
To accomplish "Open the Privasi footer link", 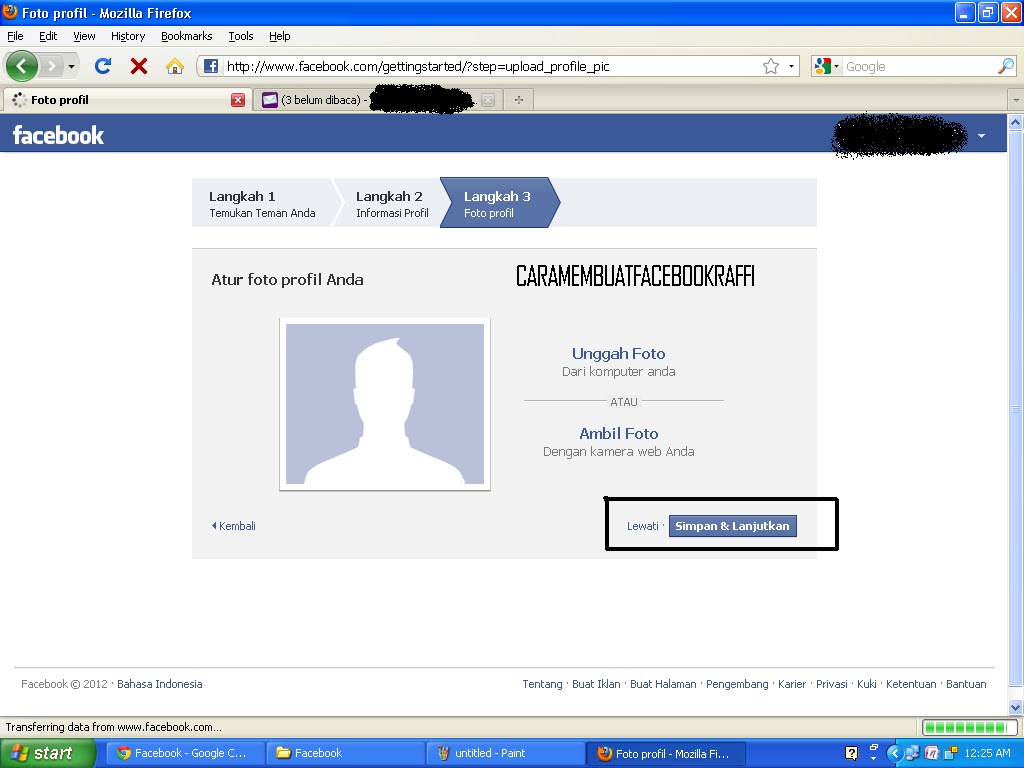I will coord(832,684).
